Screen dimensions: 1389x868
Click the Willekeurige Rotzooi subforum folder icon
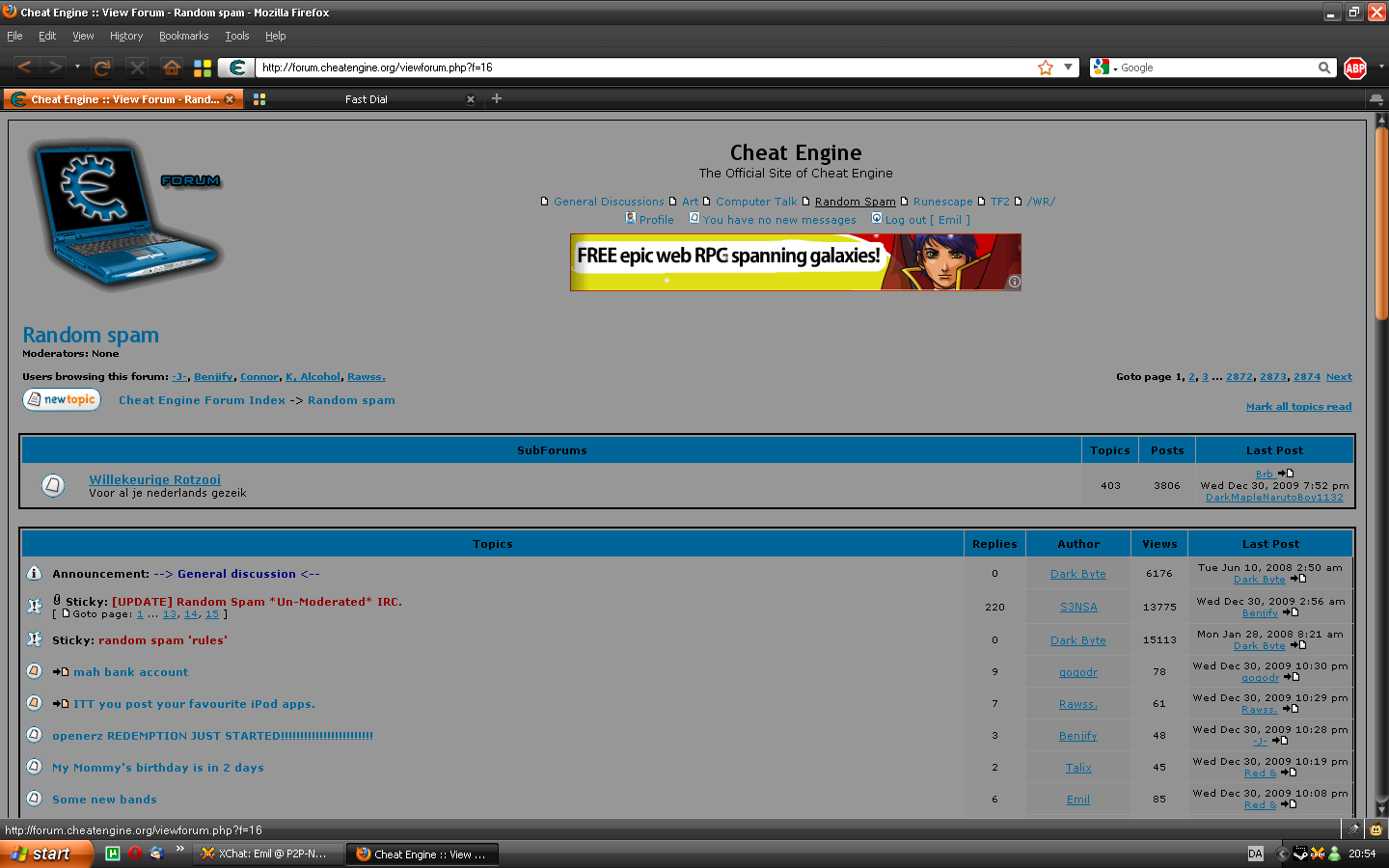tap(53, 485)
